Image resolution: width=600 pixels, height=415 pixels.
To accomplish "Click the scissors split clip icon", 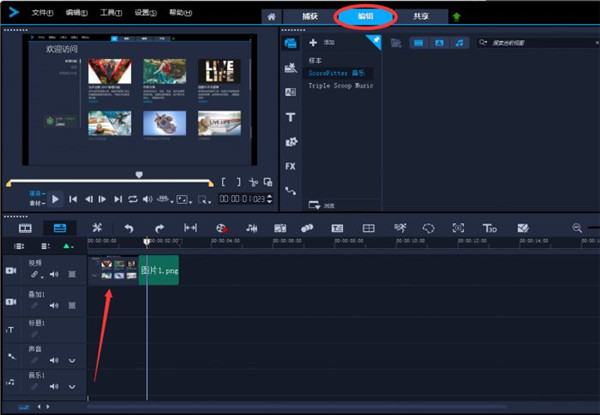I will 253,182.
